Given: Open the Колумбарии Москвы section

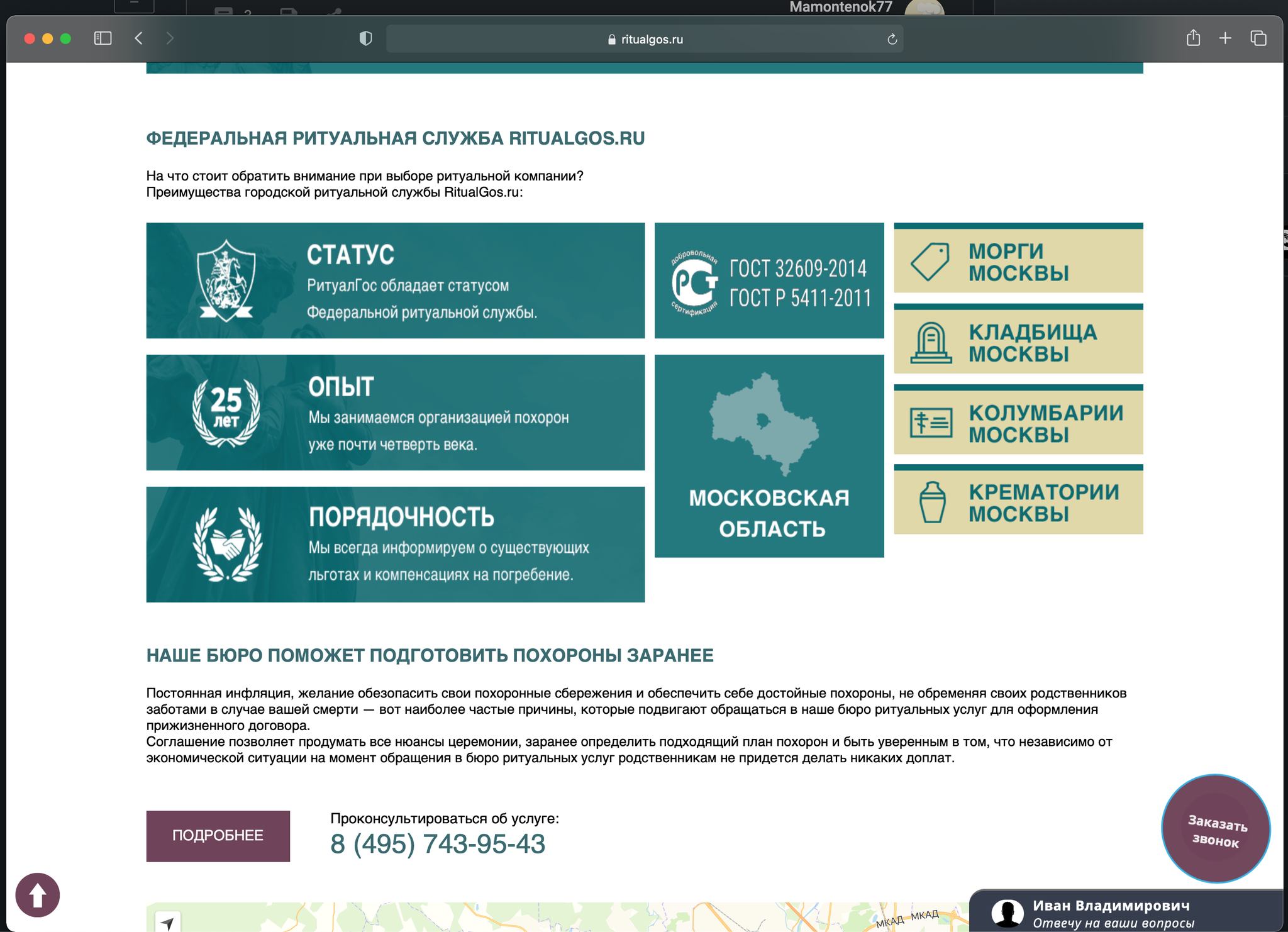Looking at the screenshot, I should pos(1018,422).
